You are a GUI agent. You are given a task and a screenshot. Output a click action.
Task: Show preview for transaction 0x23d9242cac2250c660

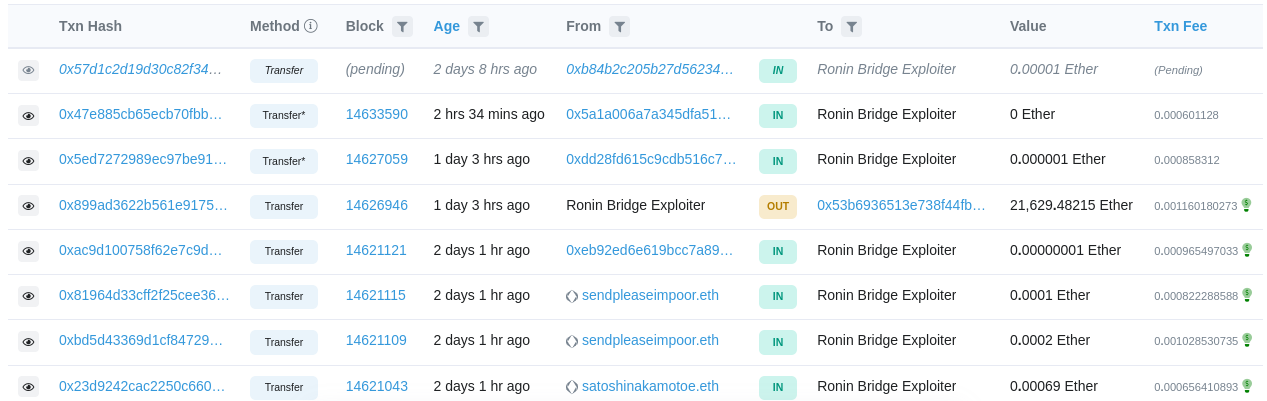(28, 387)
